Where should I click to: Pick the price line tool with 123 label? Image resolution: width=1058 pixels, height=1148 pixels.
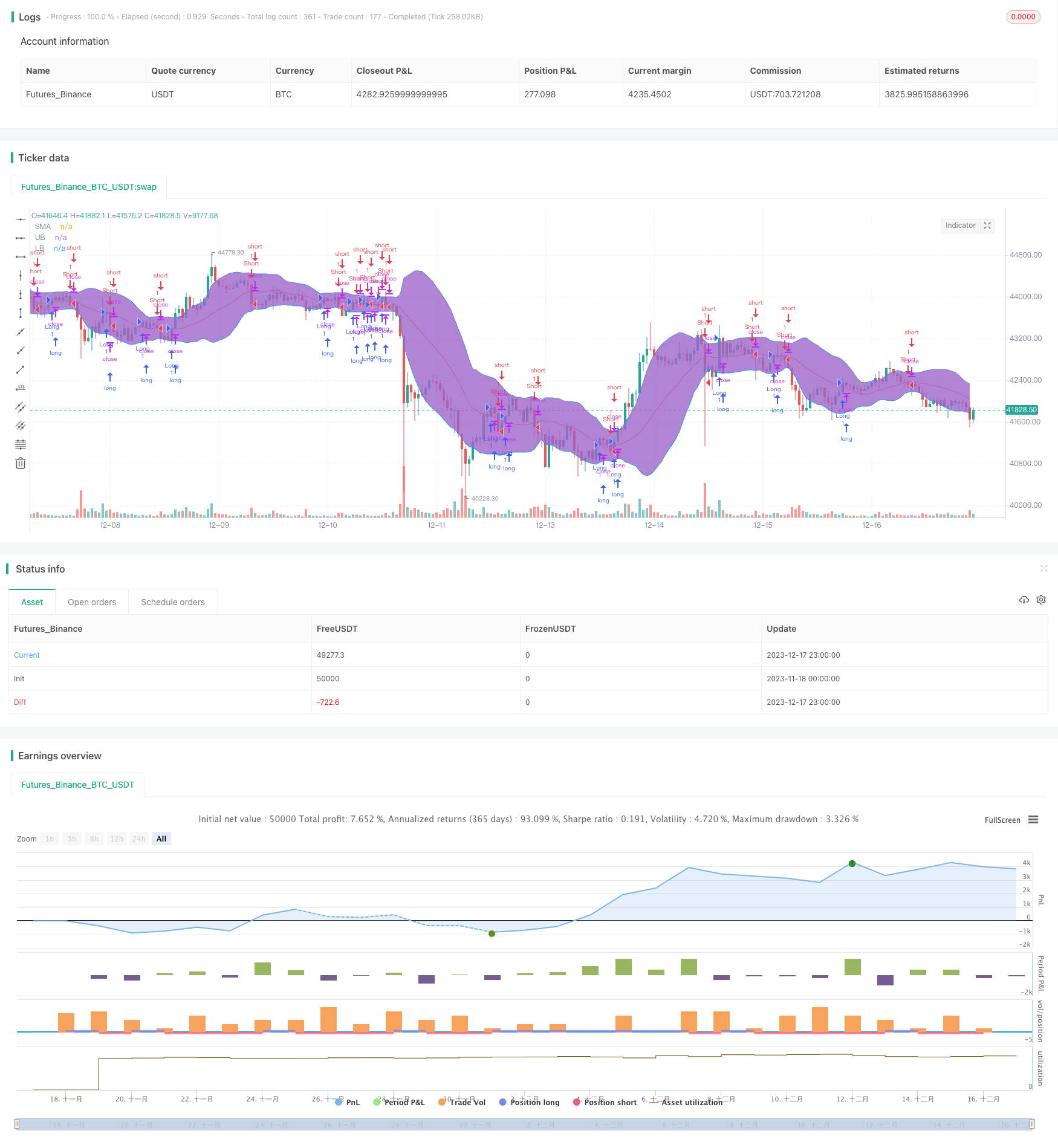pyautogui.click(x=21, y=388)
